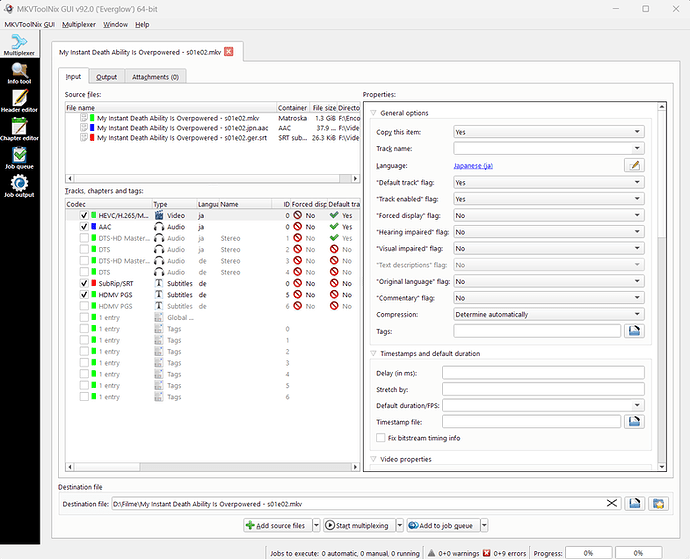Open the Multiplexer tool in sidebar
The height and width of the screenshot is (559, 690).
click(19, 44)
